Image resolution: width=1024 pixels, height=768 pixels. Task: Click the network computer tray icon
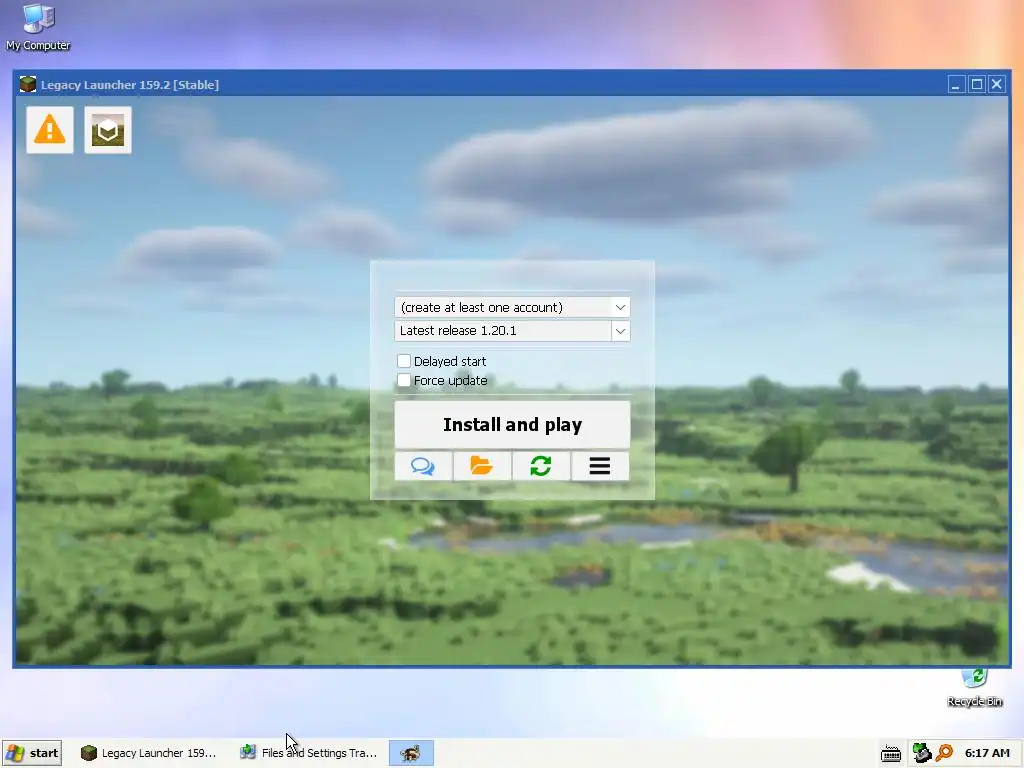(x=921, y=753)
